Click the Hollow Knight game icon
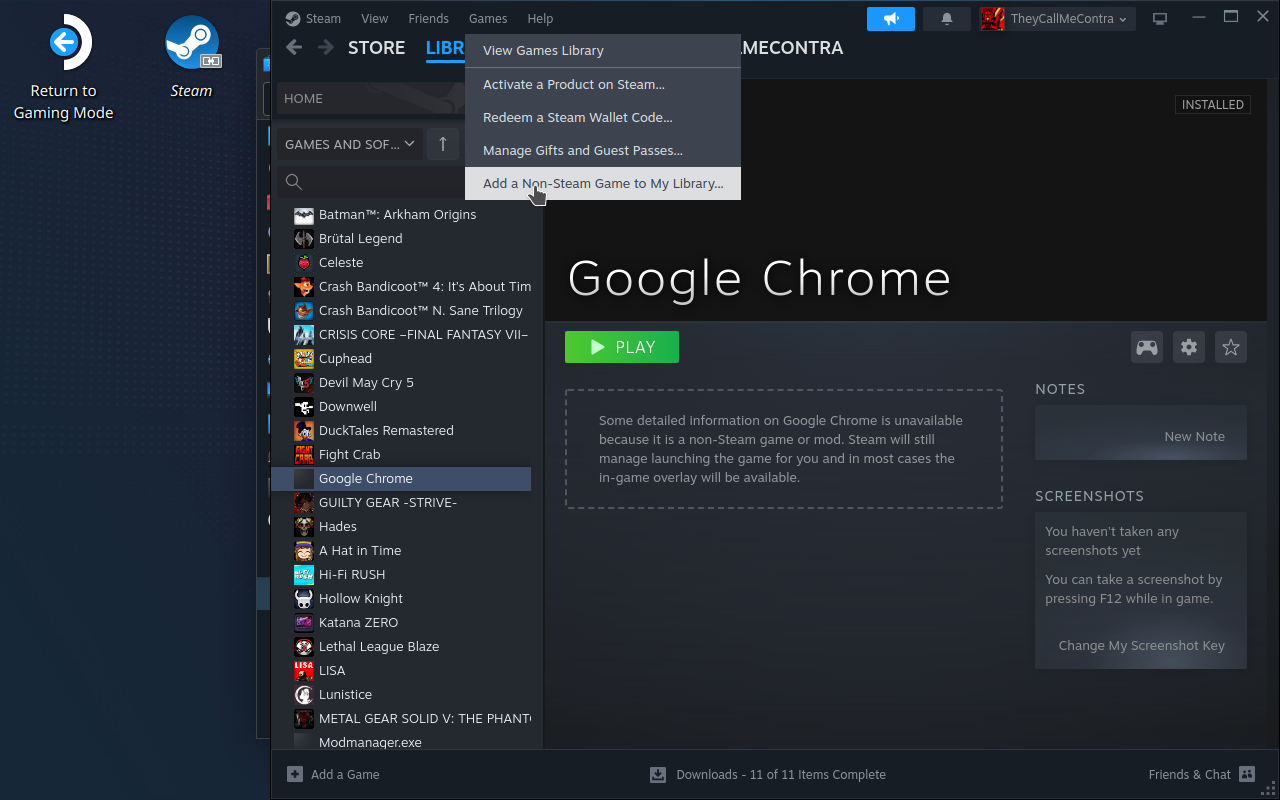 (304, 598)
